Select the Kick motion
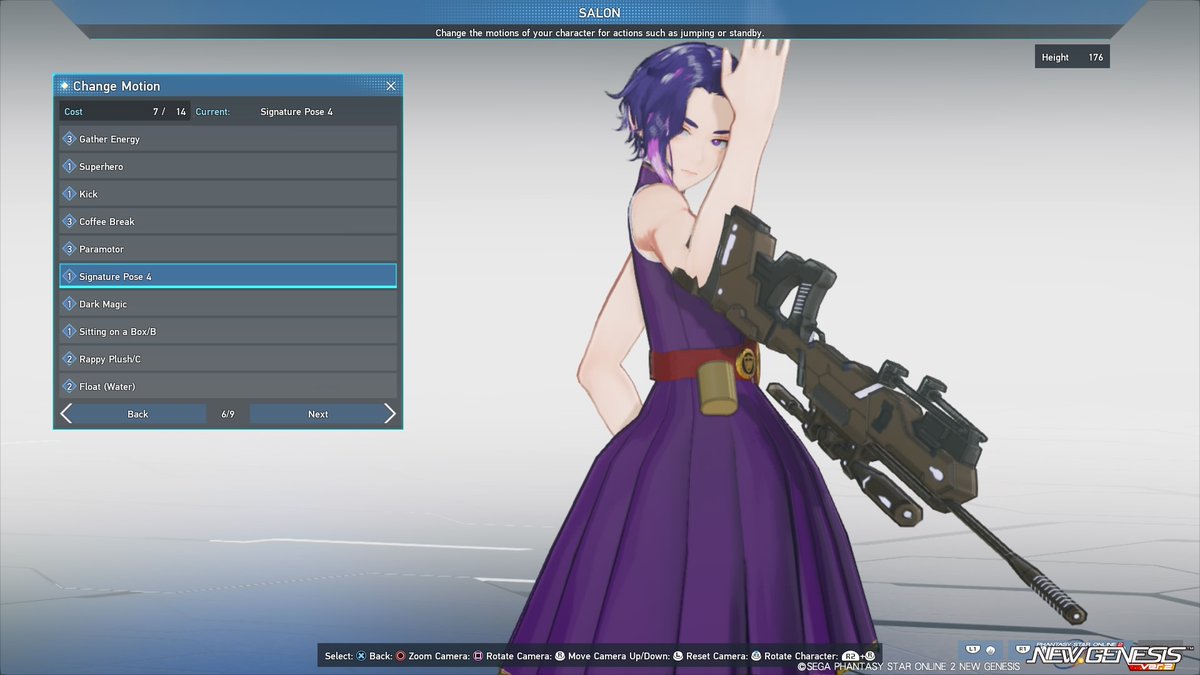Screen dimensions: 1200x675 tap(228, 194)
